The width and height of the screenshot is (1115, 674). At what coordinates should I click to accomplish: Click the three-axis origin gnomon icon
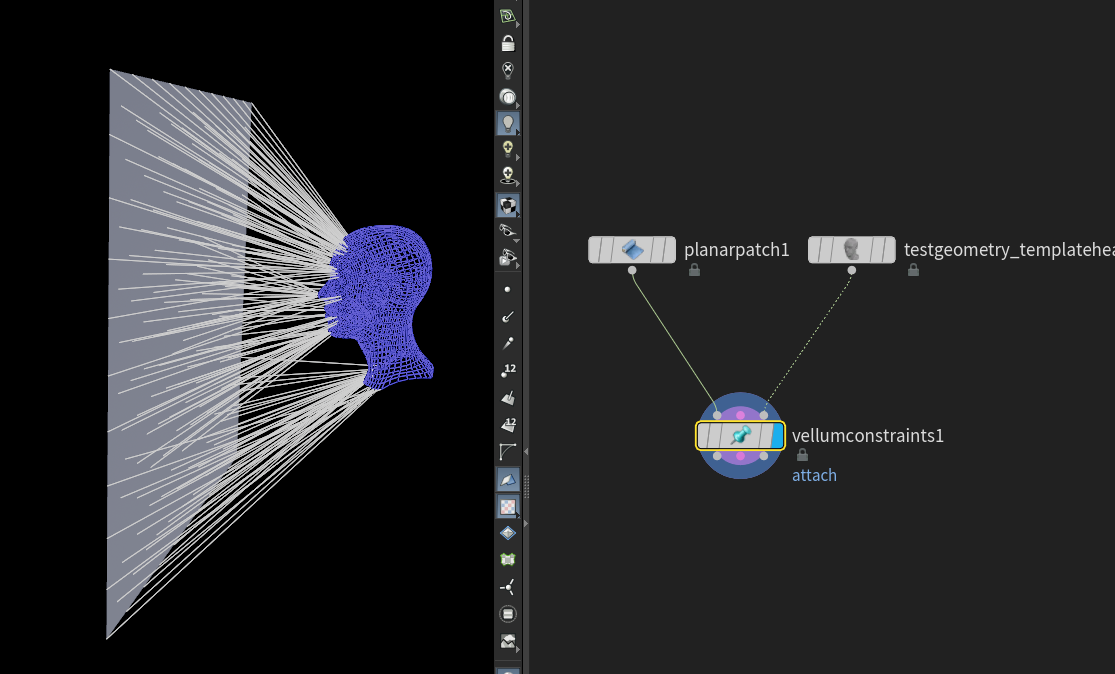coord(508,587)
